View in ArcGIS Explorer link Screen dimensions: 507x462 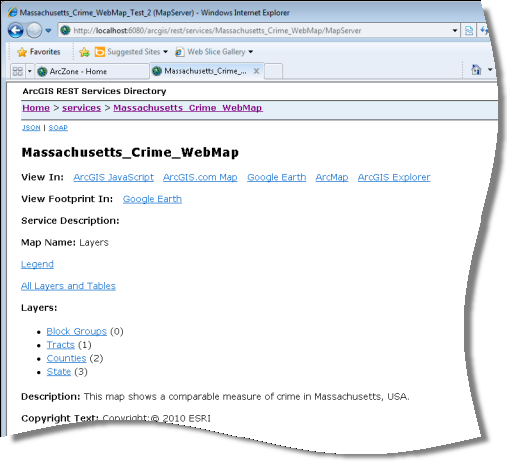tap(394, 177)
